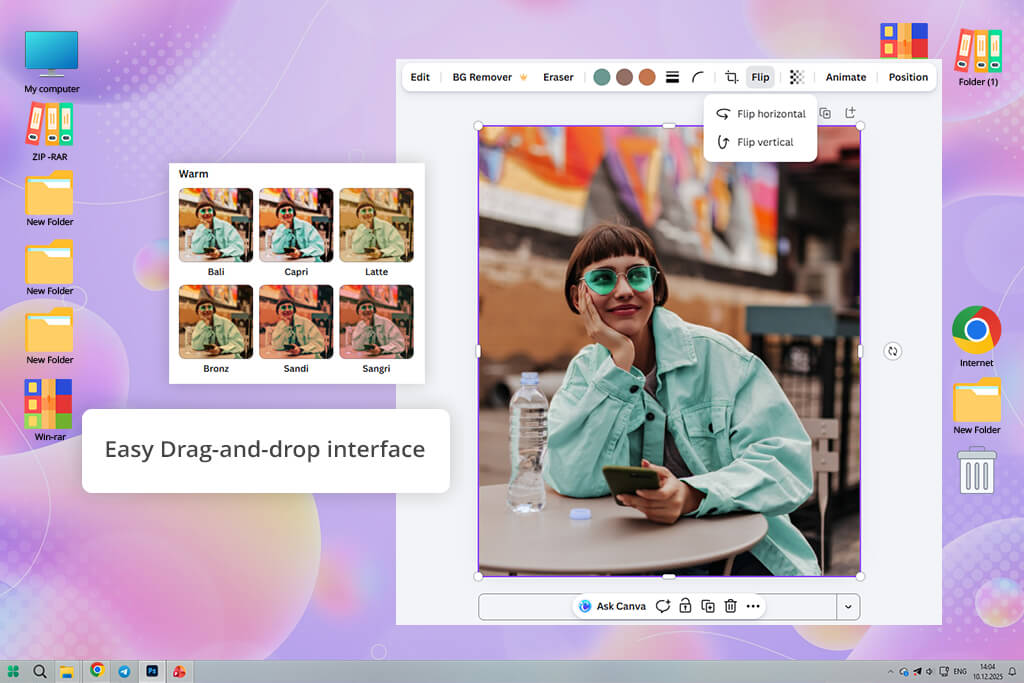Click the add page icon above the photo
The height and width of the screenshot is (683, 1024).
(850, 113)
